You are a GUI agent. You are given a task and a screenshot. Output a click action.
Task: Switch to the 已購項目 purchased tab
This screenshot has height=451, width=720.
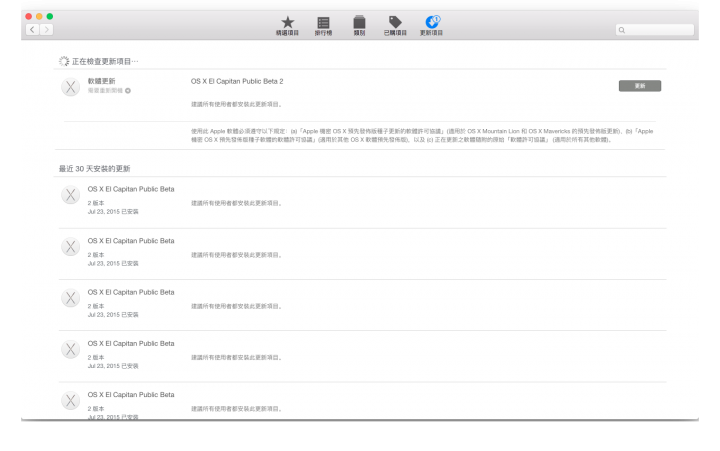[x=395, y=26]
